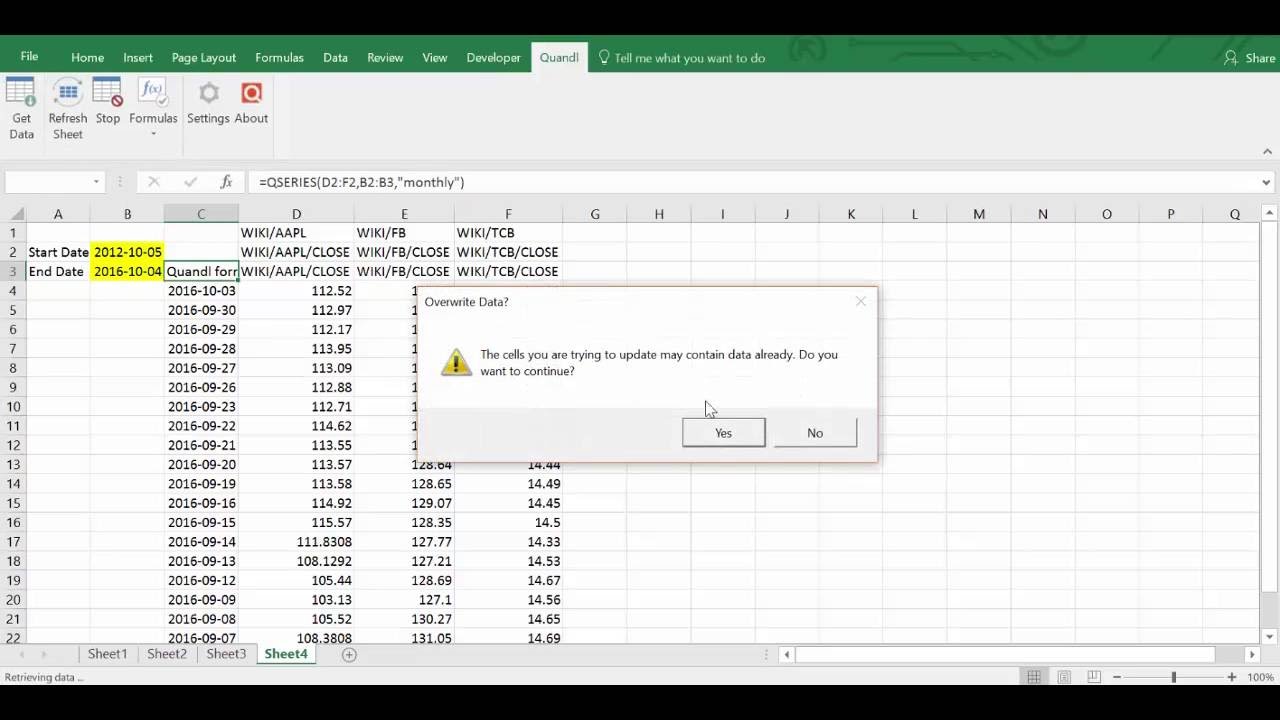
Task: Click the Page Layout view icon
Action: point(1062,677)
